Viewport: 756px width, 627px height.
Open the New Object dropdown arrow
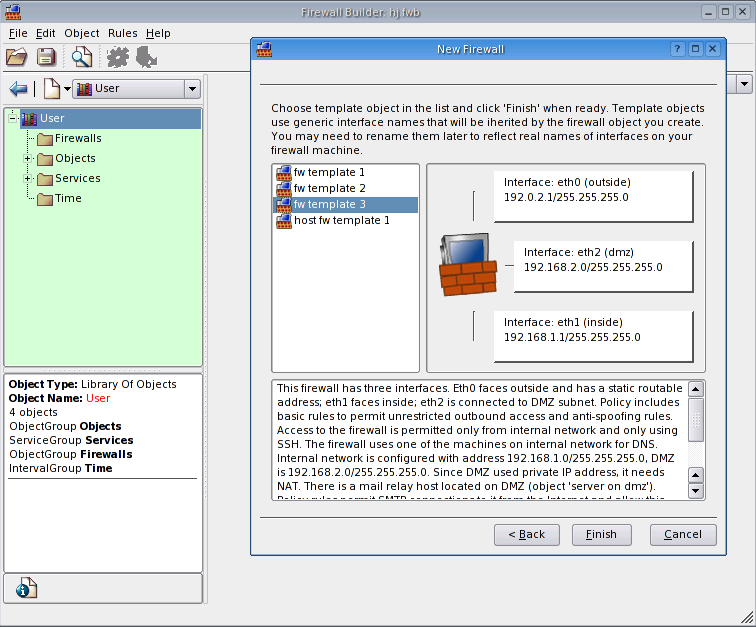coord(67,89)
